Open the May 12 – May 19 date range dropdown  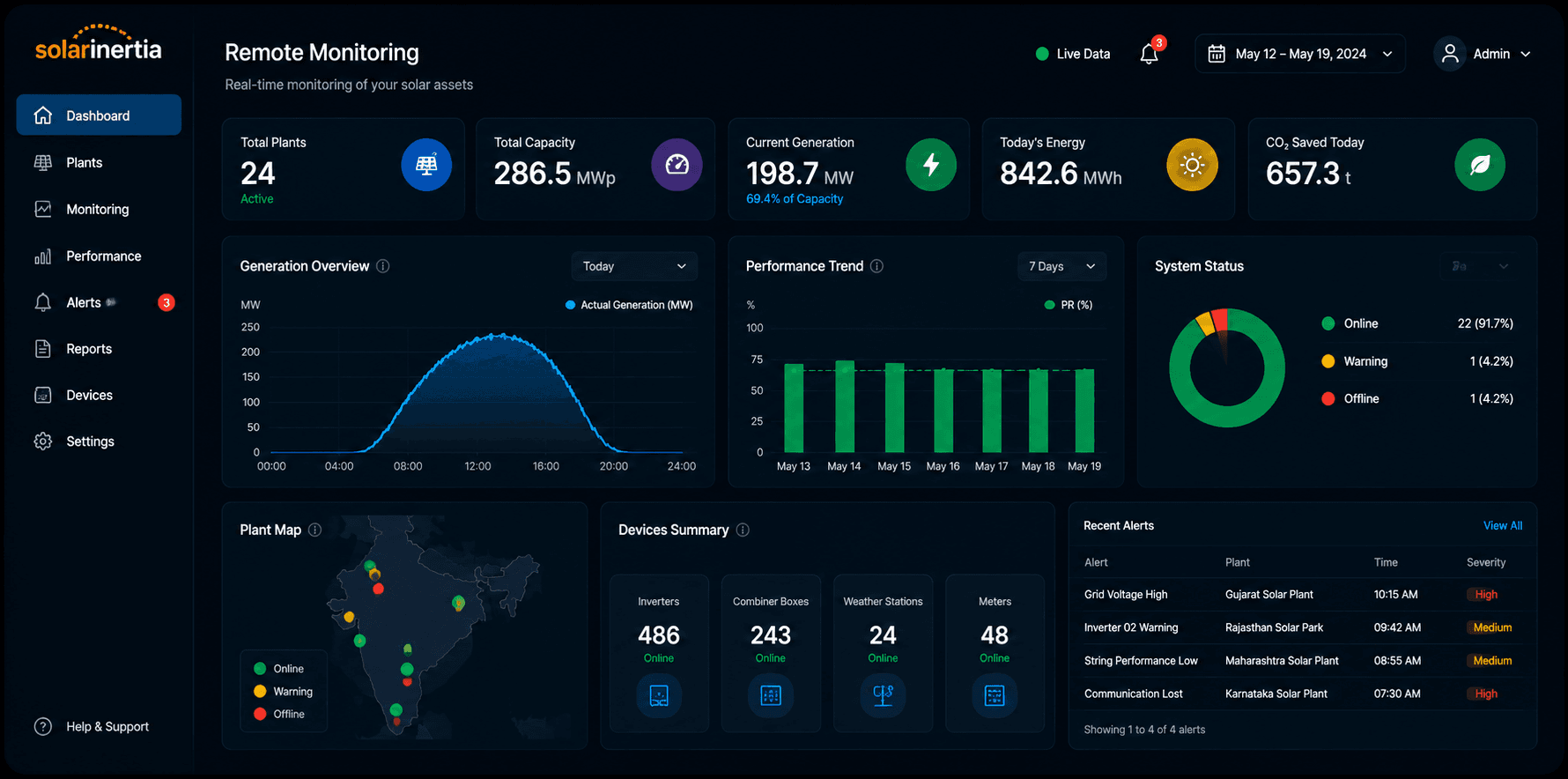[1300, 54]
